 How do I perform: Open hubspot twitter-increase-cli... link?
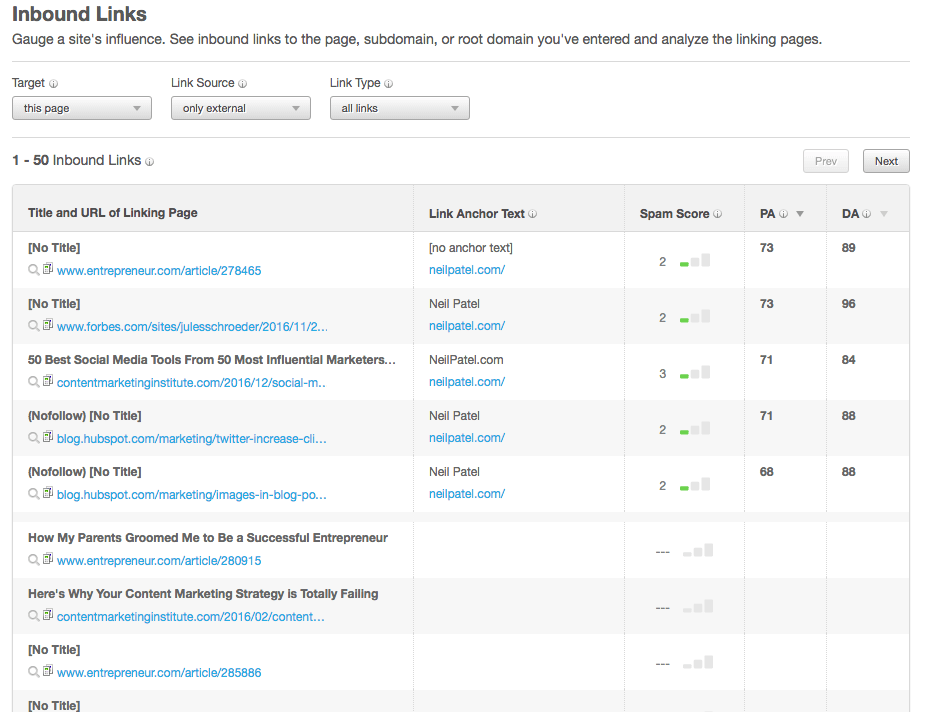(x=191, y=439)
